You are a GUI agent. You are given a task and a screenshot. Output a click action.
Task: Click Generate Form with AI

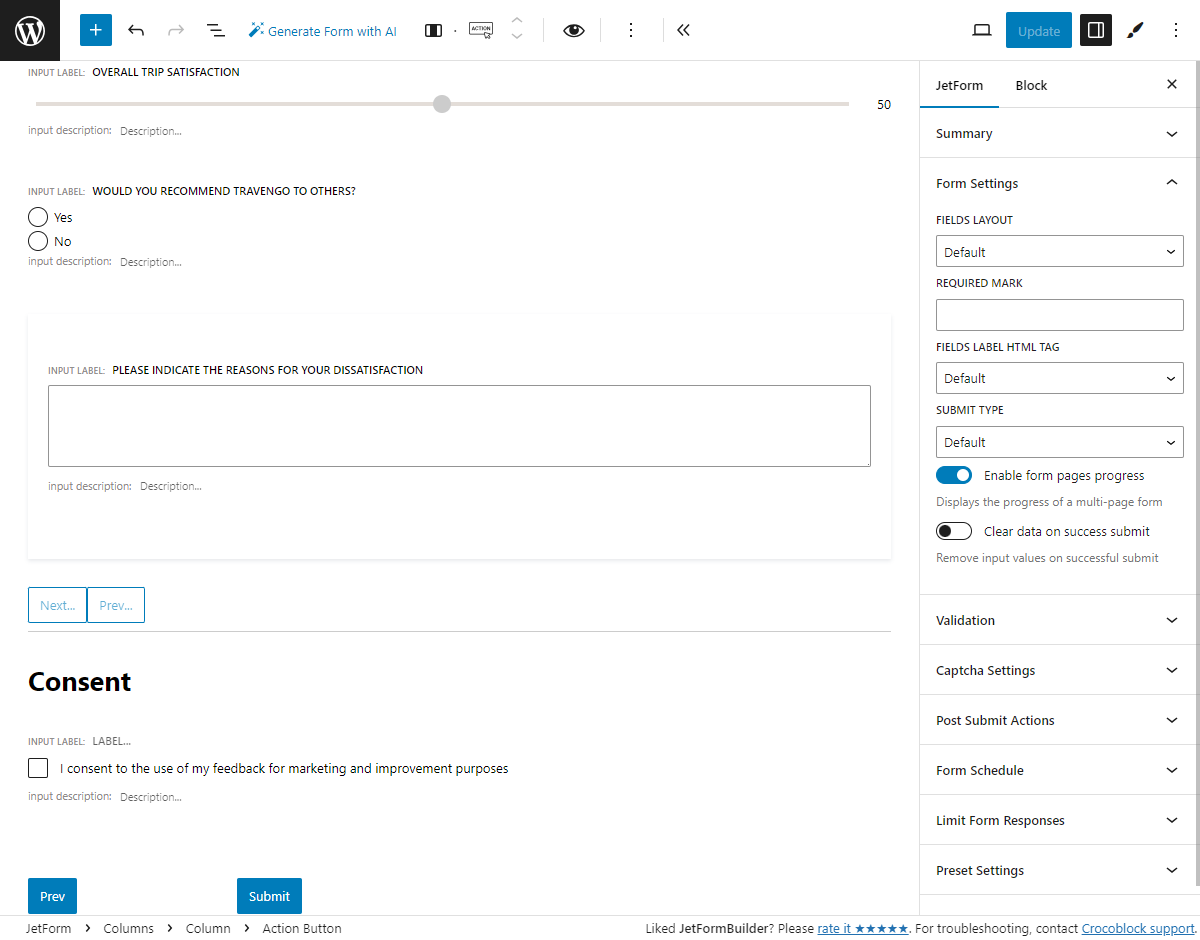click(x=322, y=31)
